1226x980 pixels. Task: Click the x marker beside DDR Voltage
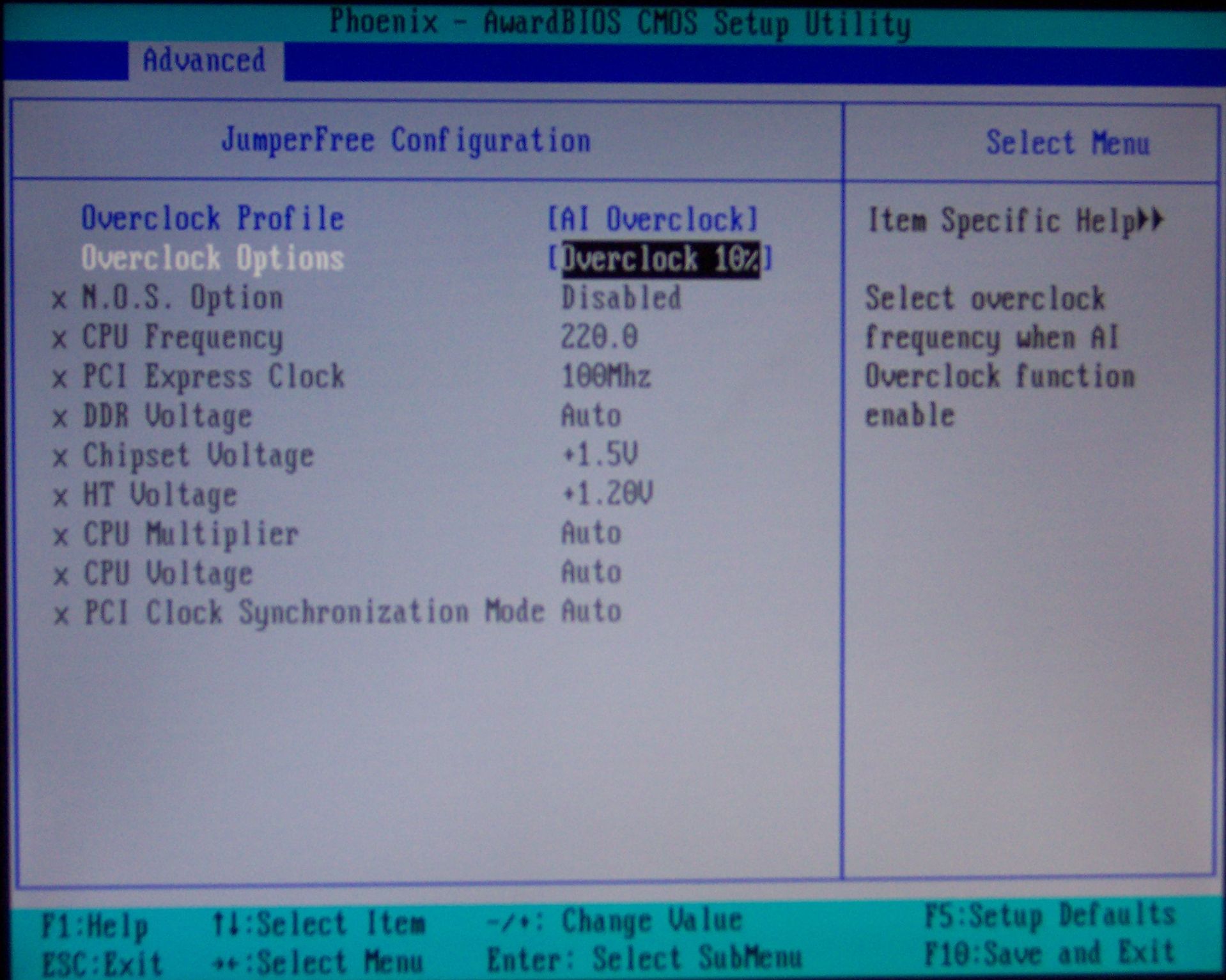(59, 418)
